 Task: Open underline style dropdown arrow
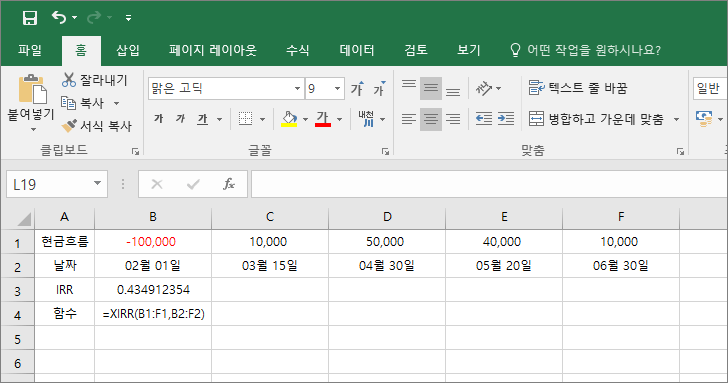[220, 119]
